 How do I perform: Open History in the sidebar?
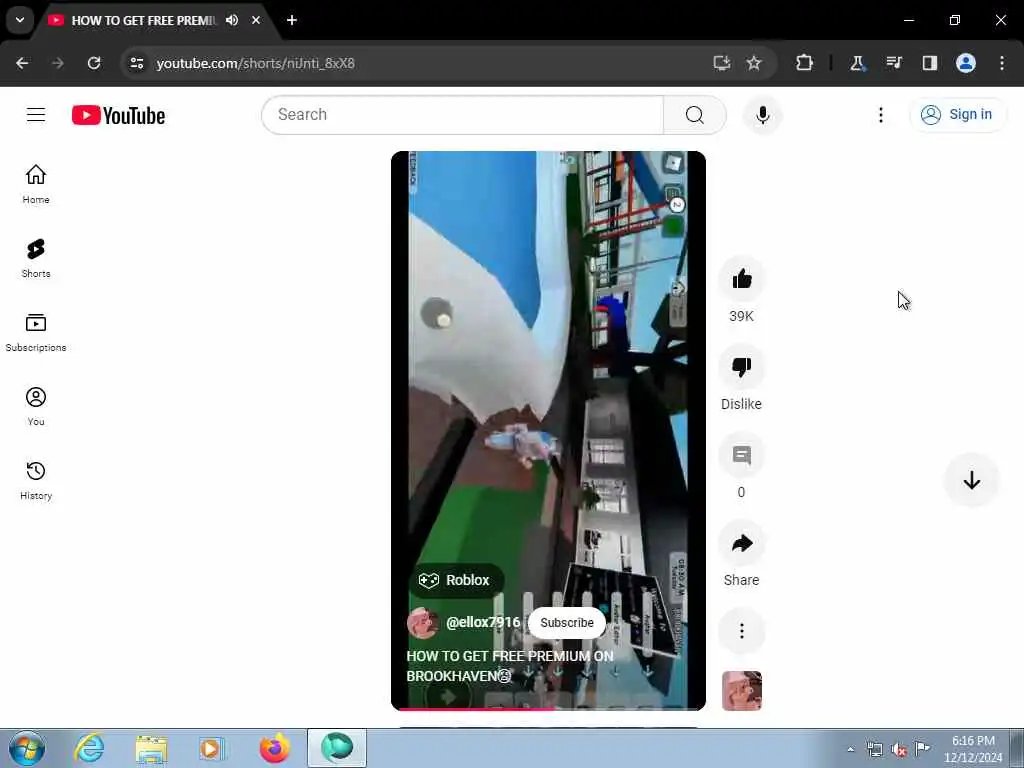(36, 480)
